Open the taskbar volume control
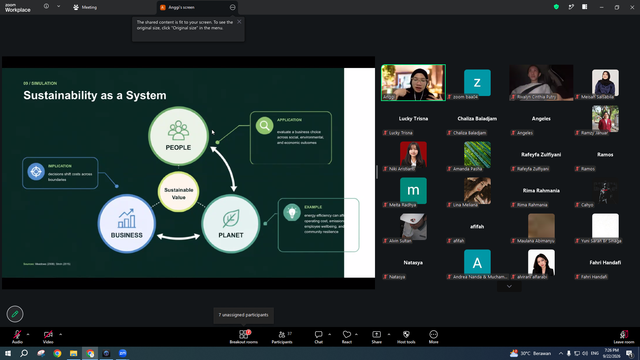Image resolution: width=640 pixels, height=360 pixels. click(x=585, y=353)
